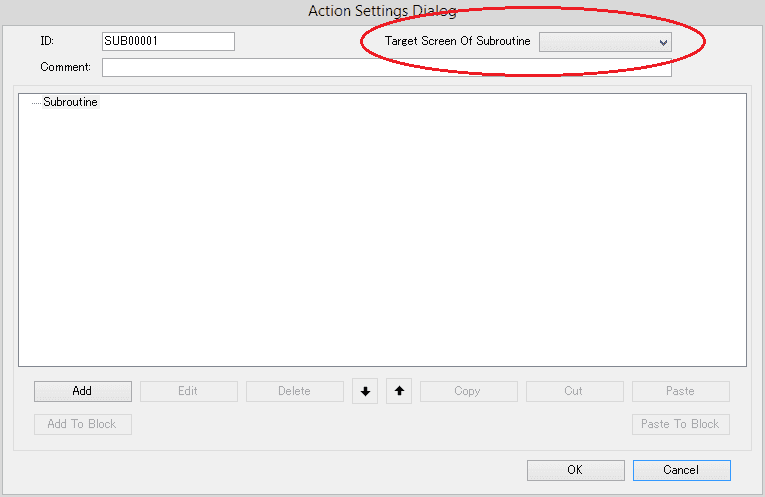This screenshot has height=497, width=765.
Task: Open the Target Screen Of Subroutine dropdown
Action: [x=605, y=42]
